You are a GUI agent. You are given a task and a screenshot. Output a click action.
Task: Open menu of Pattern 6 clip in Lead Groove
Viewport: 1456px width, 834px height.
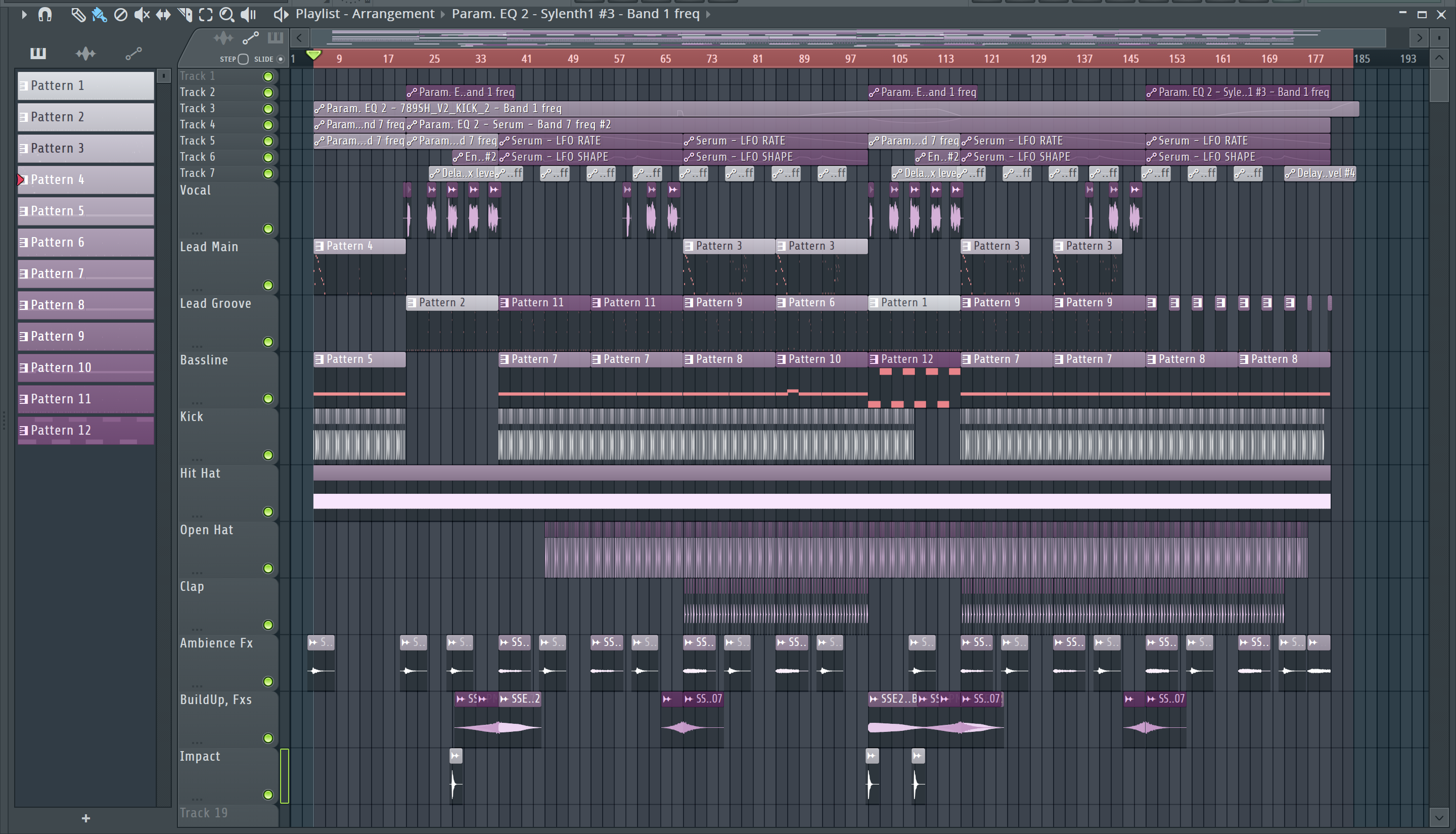pyautogui.click(x=781, y=303)
